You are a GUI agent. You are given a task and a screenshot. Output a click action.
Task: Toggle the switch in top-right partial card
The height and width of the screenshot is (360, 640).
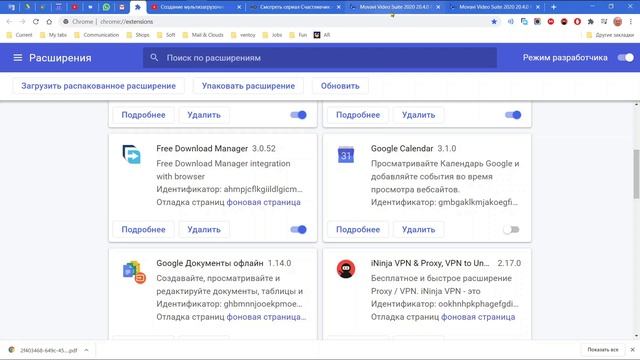point(513,115)
